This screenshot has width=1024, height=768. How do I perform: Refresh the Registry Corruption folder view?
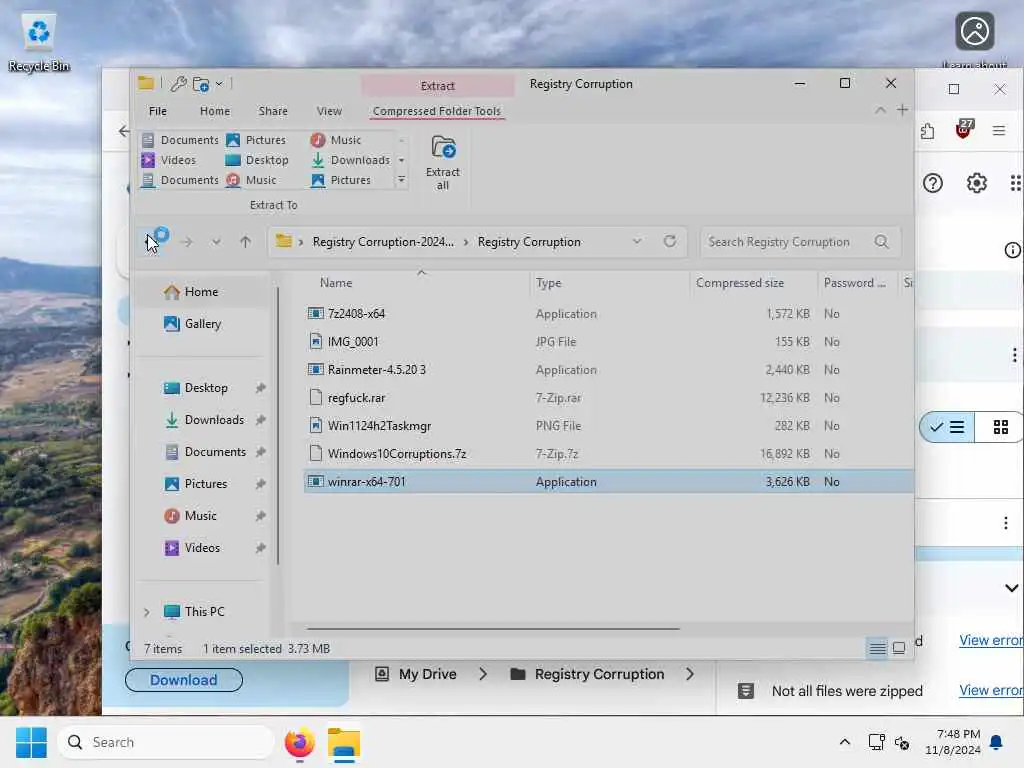(669, 242)
